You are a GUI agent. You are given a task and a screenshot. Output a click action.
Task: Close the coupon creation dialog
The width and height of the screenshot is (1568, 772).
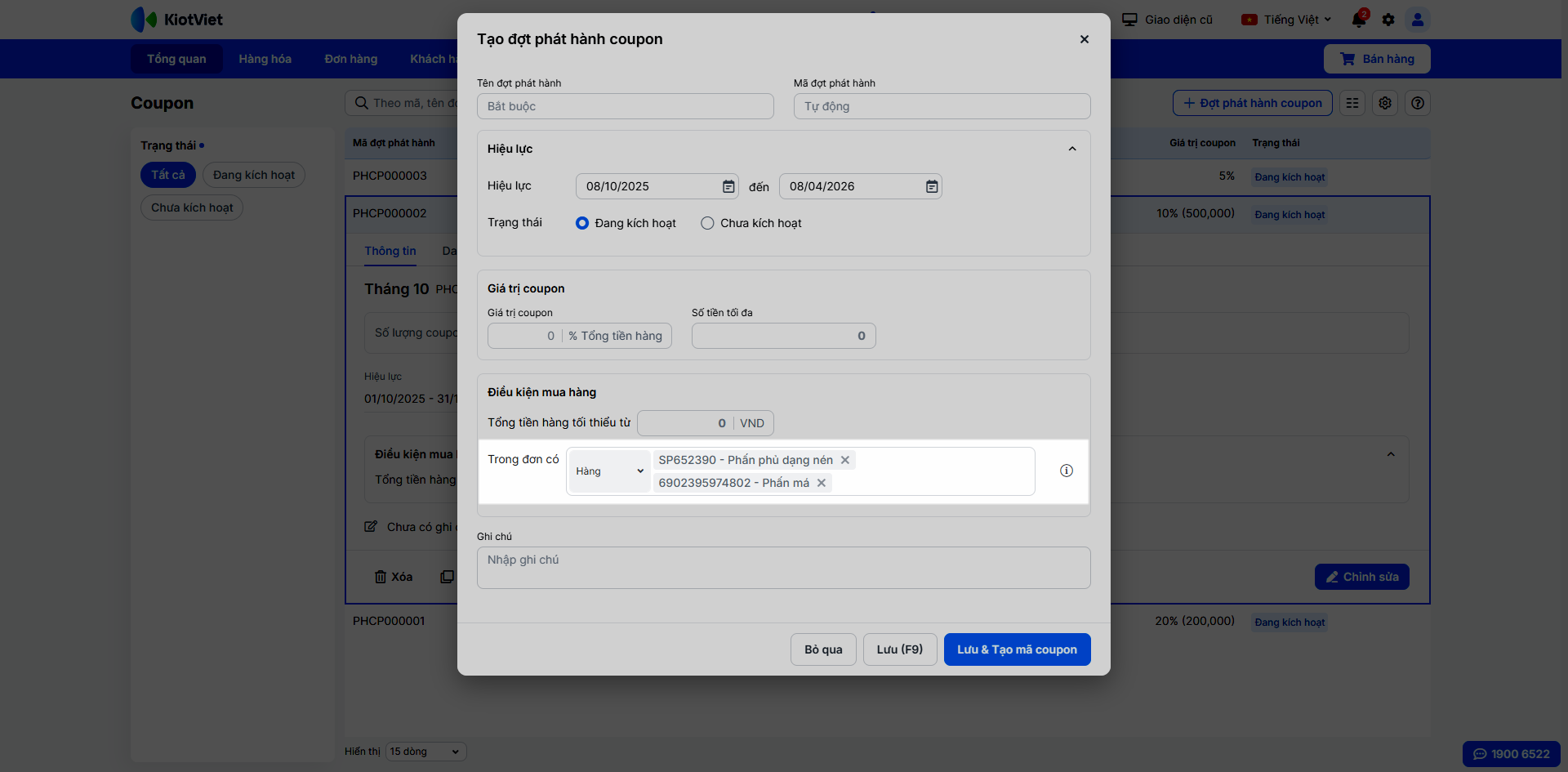click(1085, 39)
